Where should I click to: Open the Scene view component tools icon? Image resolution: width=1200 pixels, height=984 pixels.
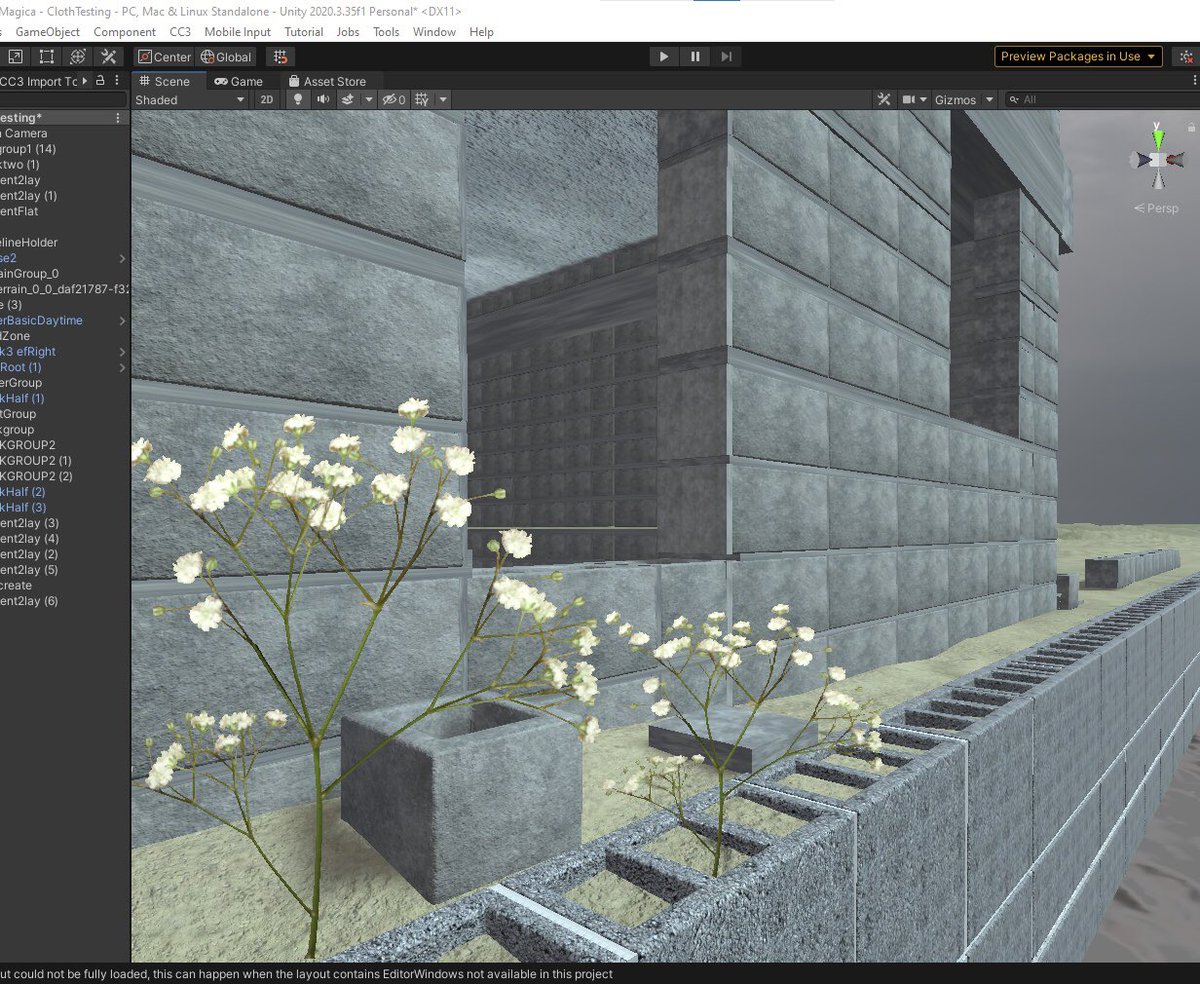coord(884,100)
